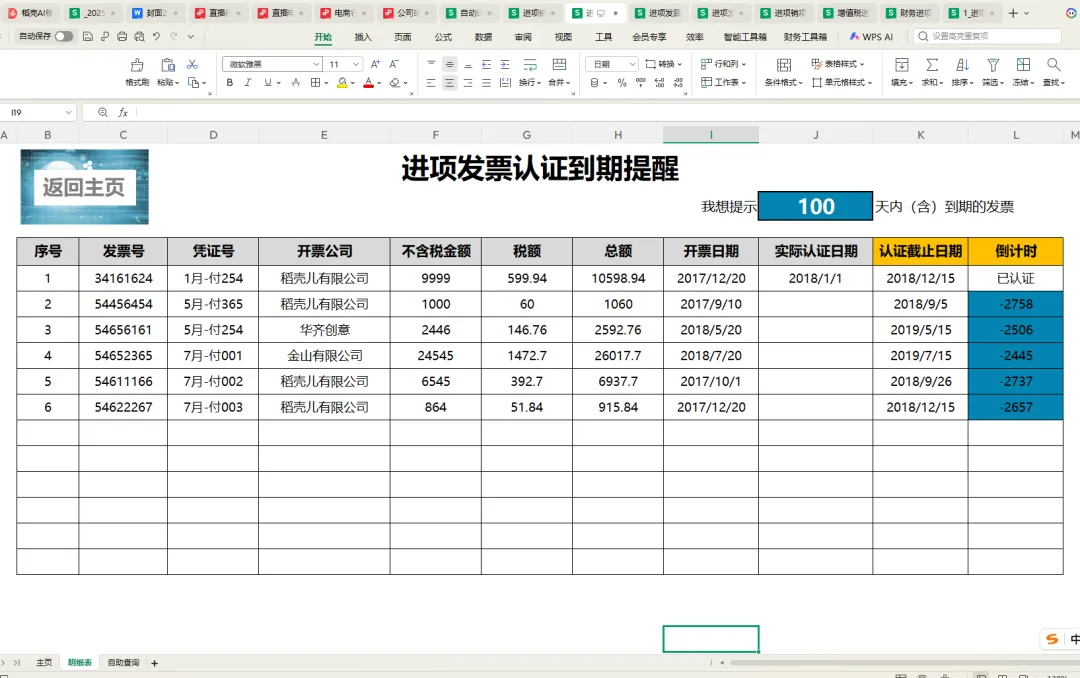
Task: Click the Freeze panes (冻结) icon
Action: coord(1024,65)
